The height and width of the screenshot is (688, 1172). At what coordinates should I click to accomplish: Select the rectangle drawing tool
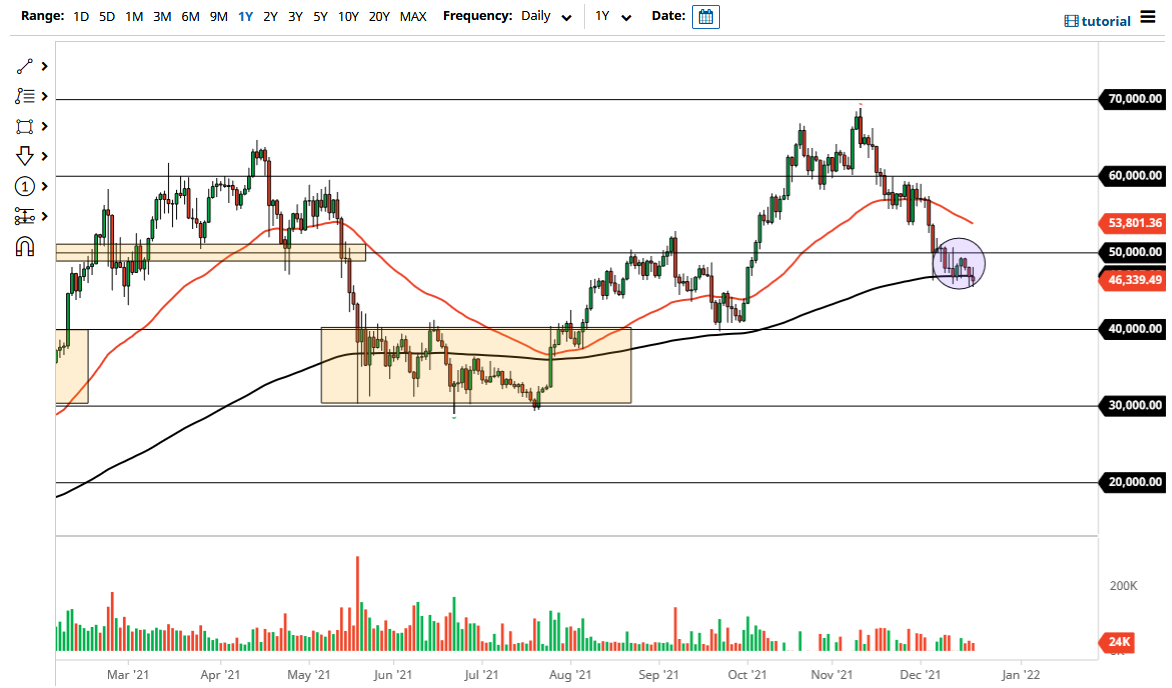pyautogui.click(x=25, y=125)
